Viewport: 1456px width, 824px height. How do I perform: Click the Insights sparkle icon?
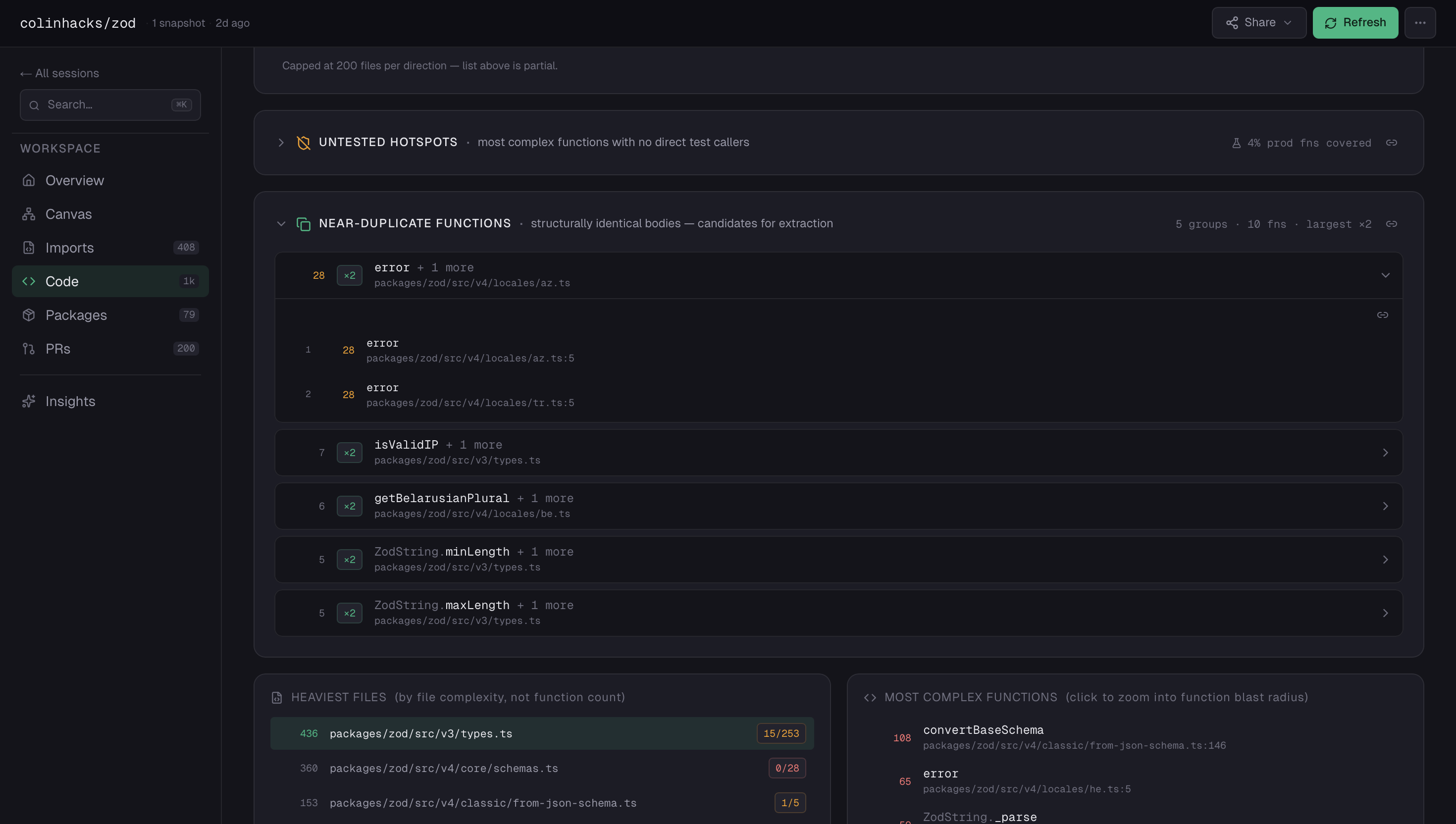tap(29, 401)
